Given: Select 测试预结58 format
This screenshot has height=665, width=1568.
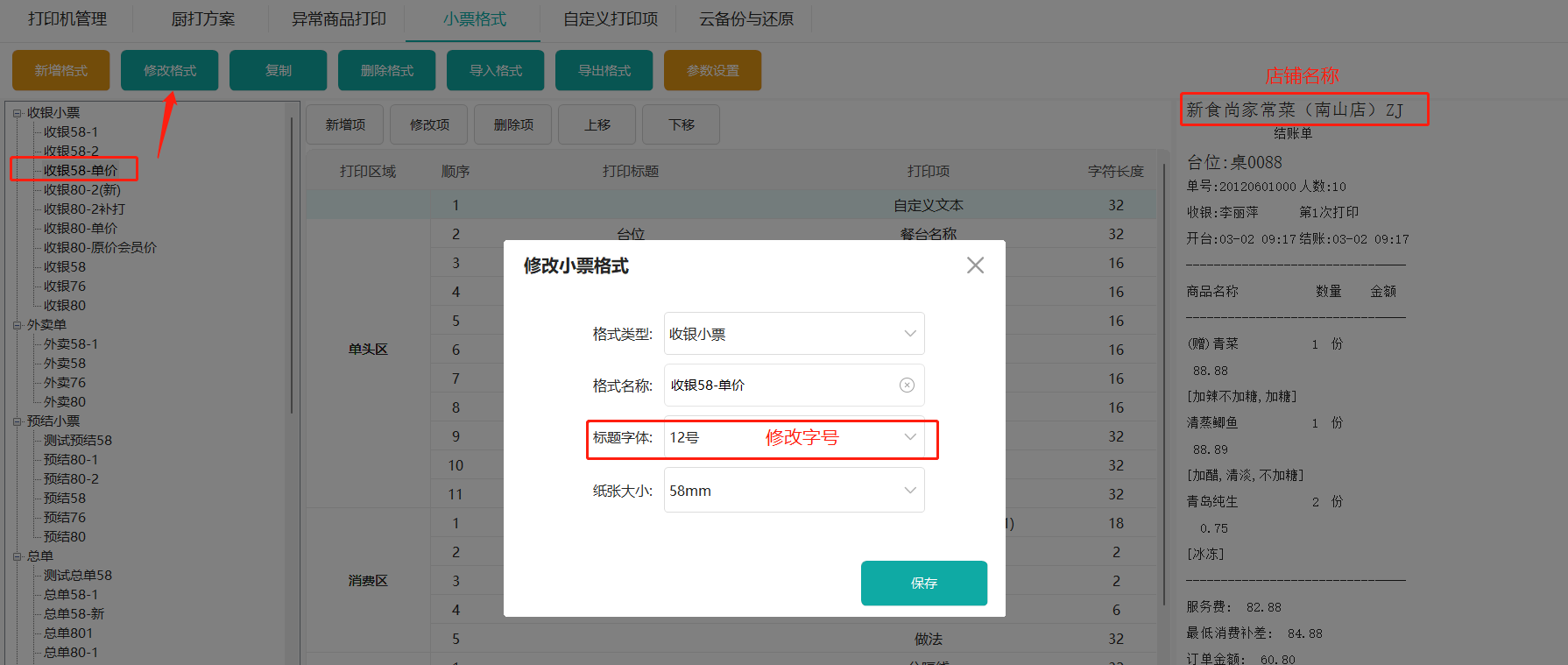Looking at the screenshot, I should pyautogui.click(x=78, y=441).
